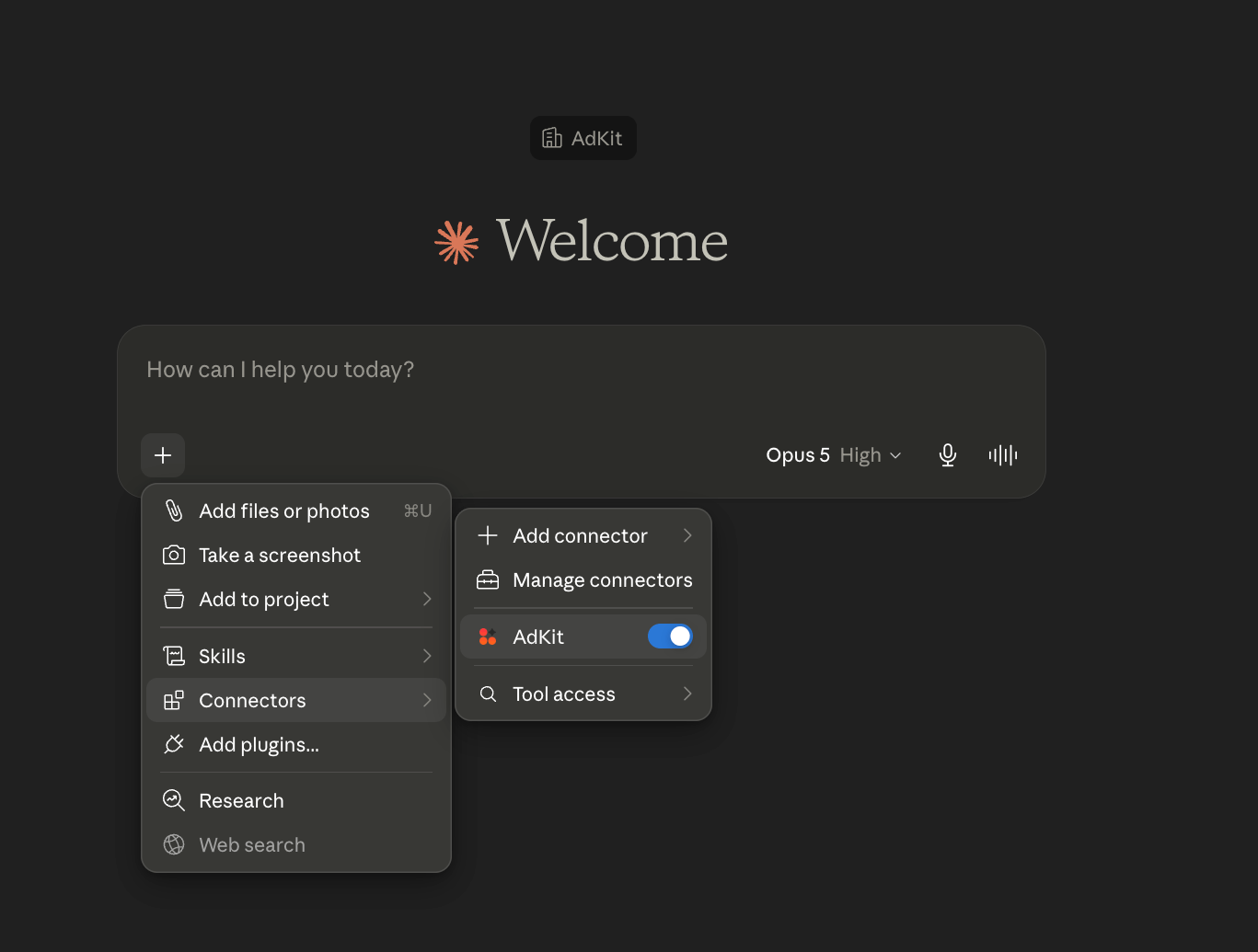Open Manage connectors

point(583,580)
